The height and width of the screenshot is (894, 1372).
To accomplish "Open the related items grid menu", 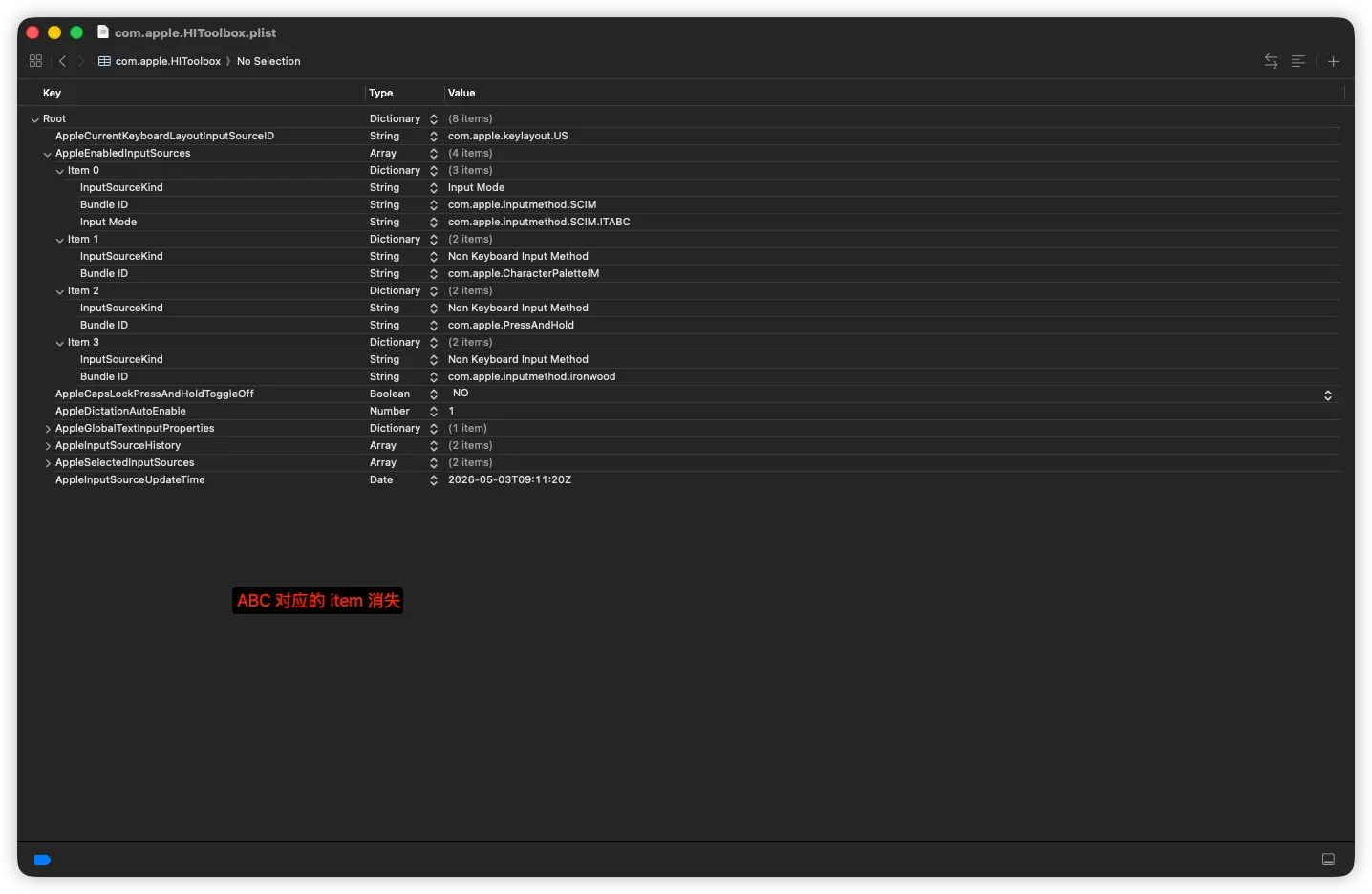I will coord(35,61).
